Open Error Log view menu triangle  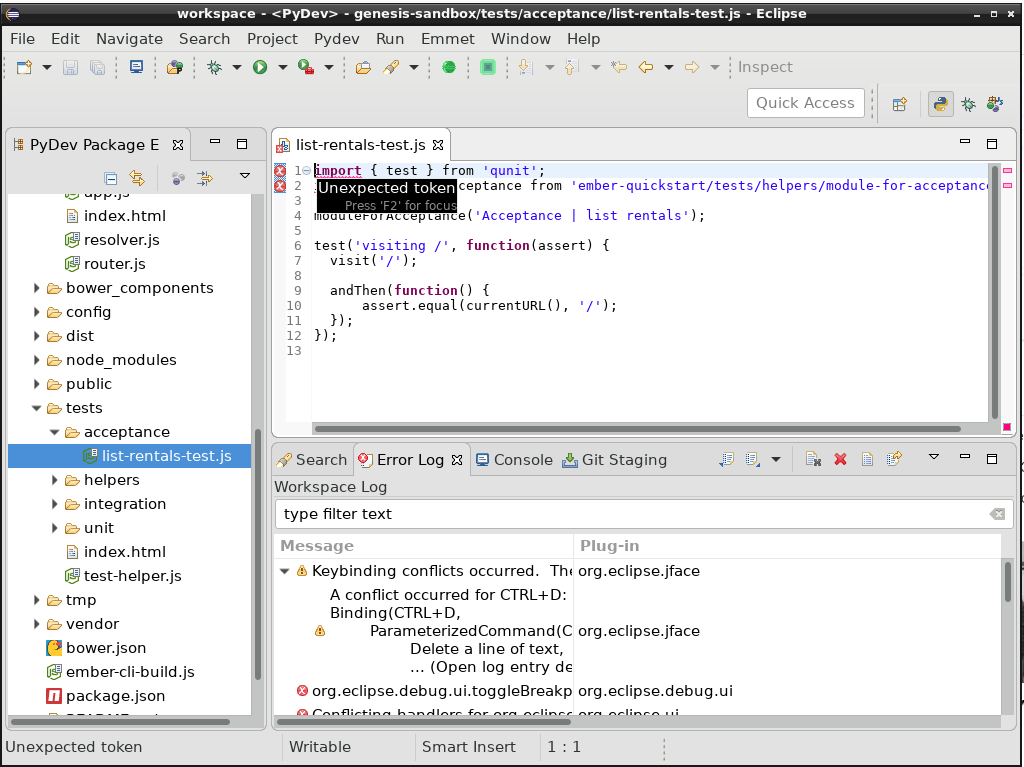click(934, 457)
